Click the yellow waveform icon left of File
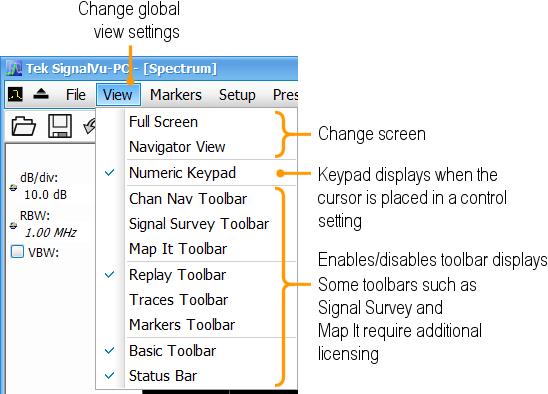The width and height of the screenshot is (548, 394). (x=15, y=94)
